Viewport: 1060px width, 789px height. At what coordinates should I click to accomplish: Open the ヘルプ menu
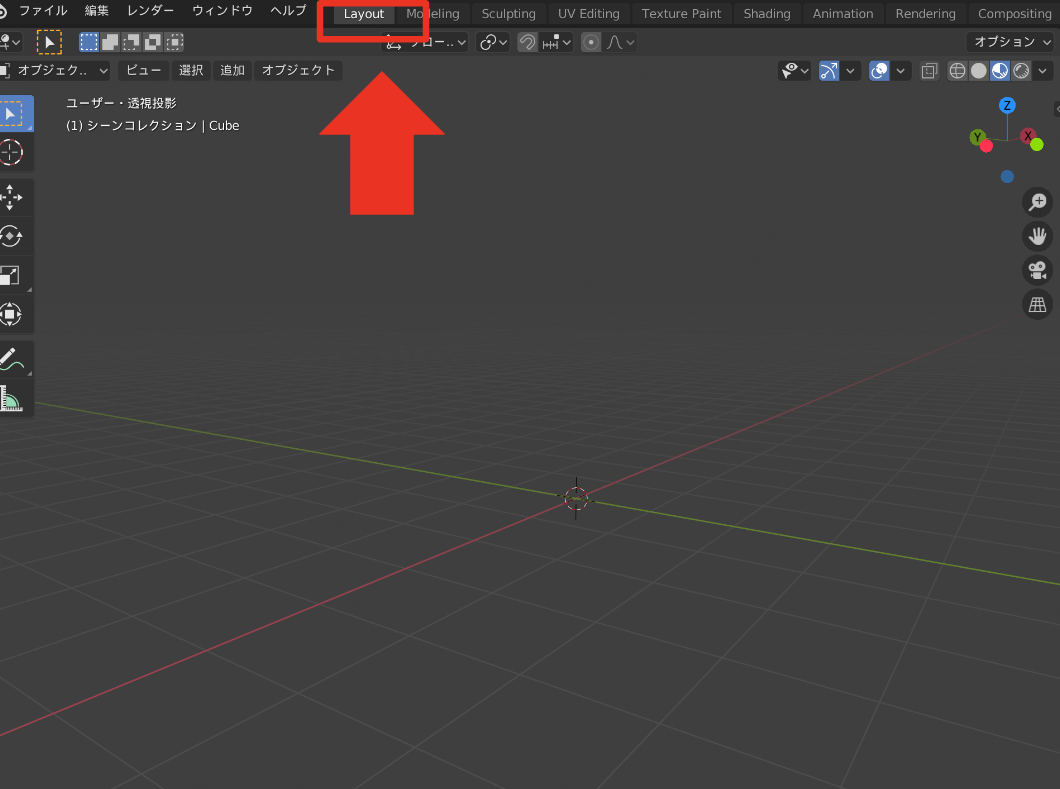point(288,11)
